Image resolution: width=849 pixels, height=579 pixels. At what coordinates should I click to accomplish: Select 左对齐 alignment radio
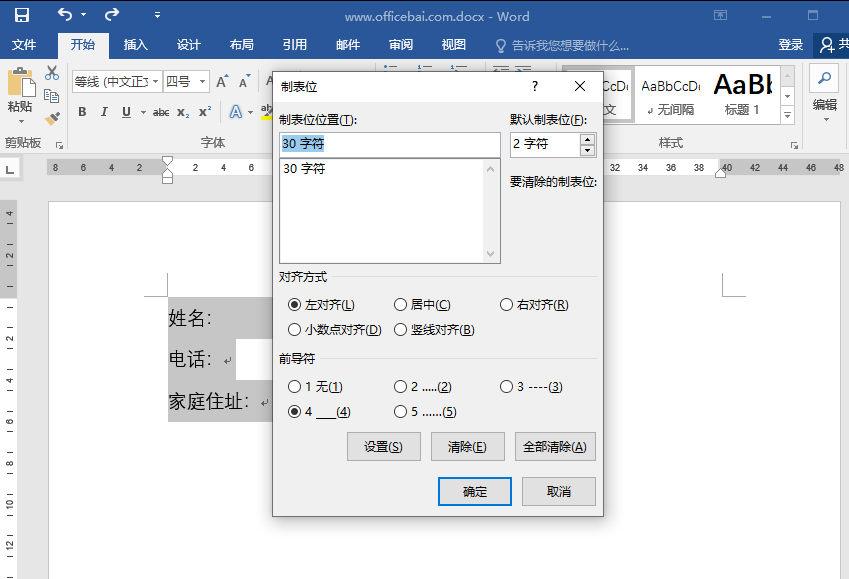pos(294,305)
